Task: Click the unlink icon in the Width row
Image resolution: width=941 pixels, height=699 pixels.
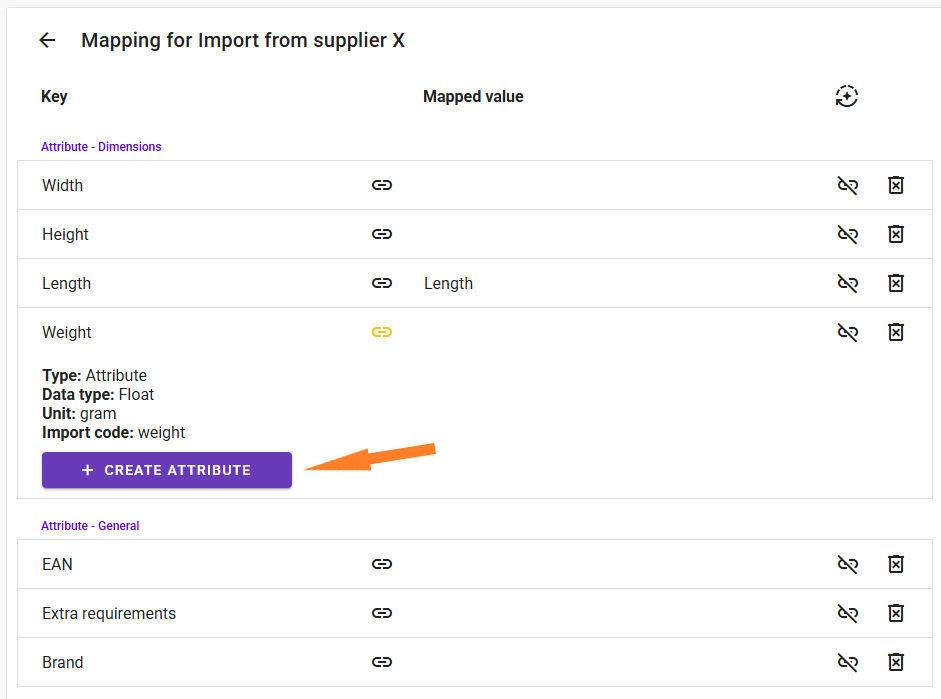Action: [847, 185]
